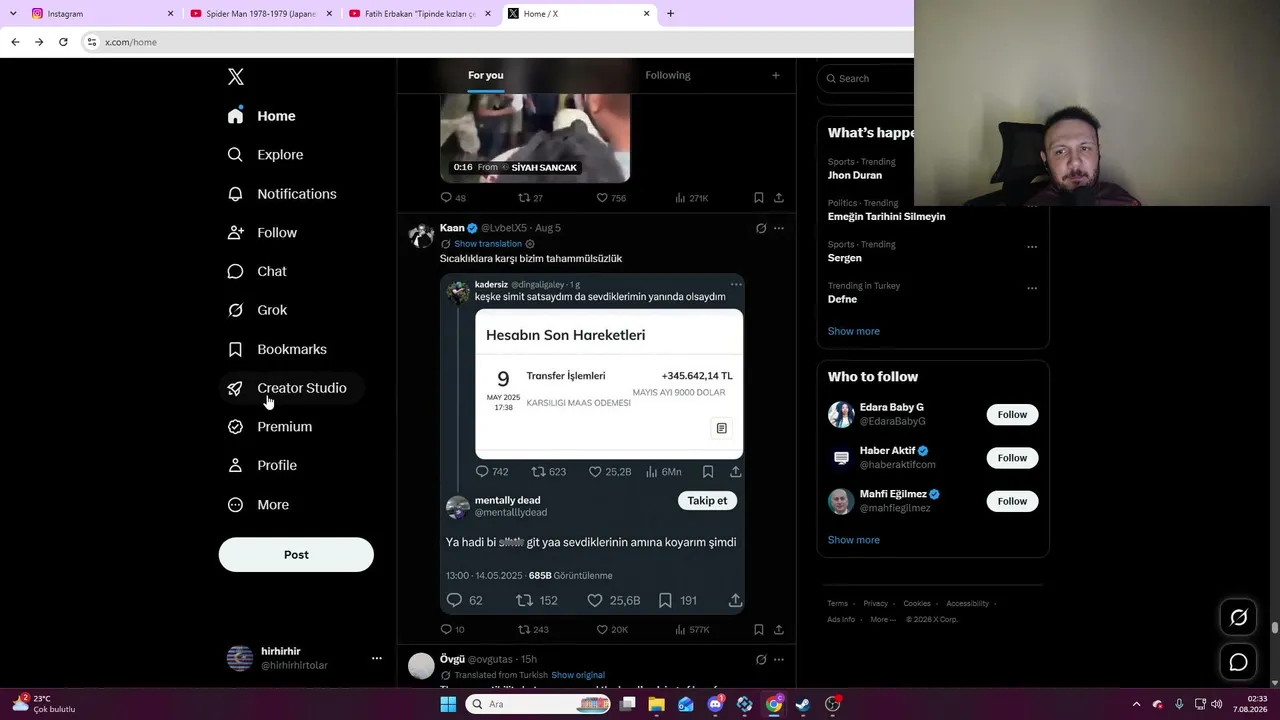
Task: Switch to the Instagram browser tab
Action: 100,14
